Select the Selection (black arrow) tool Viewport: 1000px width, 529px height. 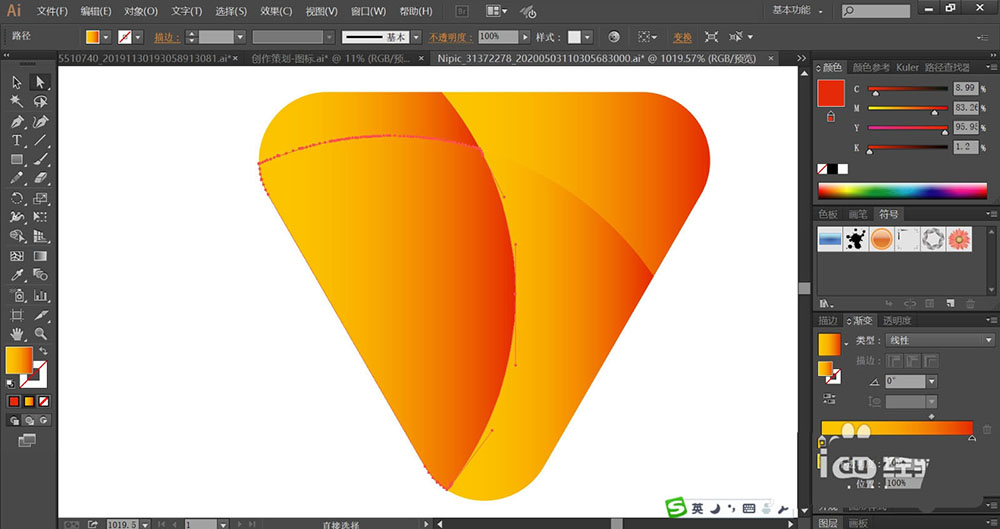click(17, 82)
